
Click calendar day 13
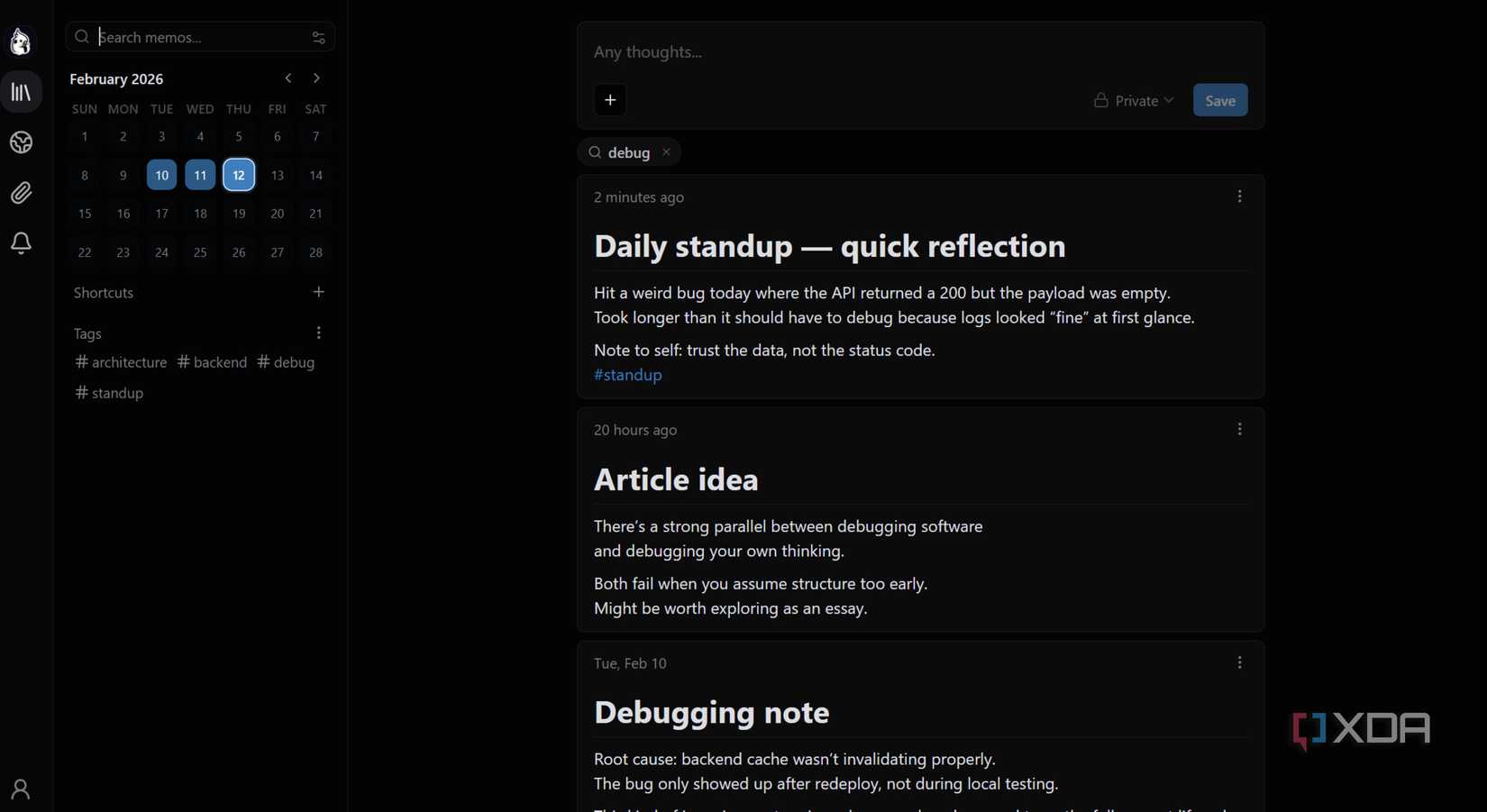[x=277, y=175]
